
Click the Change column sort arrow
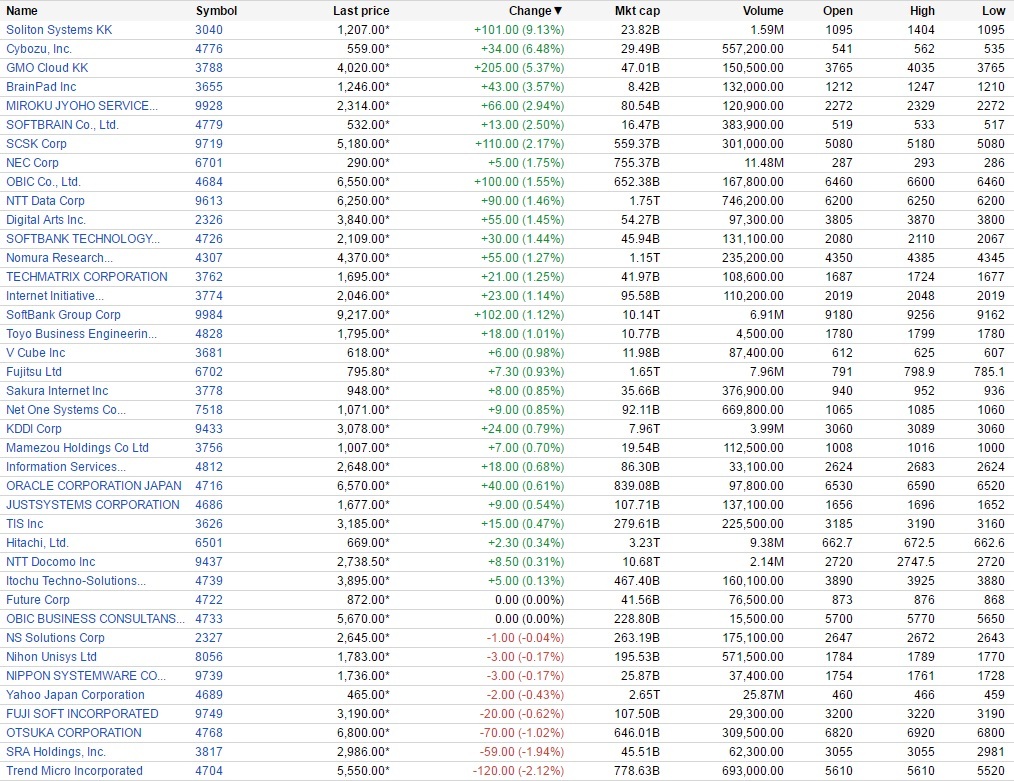558,11
